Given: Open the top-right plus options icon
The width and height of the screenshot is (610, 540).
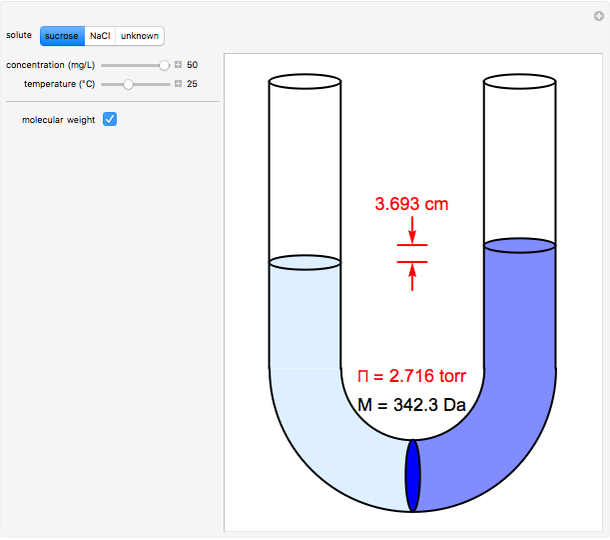Looking at the screenshot, I should tap(598, 15).
